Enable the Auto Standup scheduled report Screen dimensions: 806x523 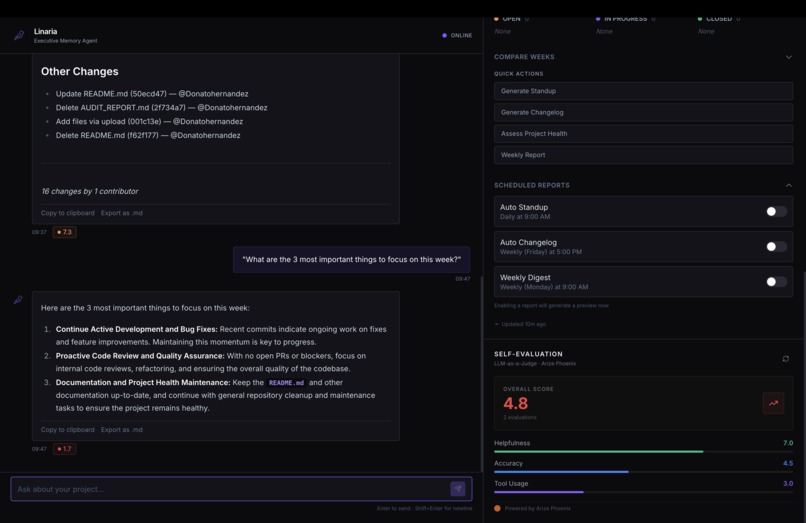(776, 211)
